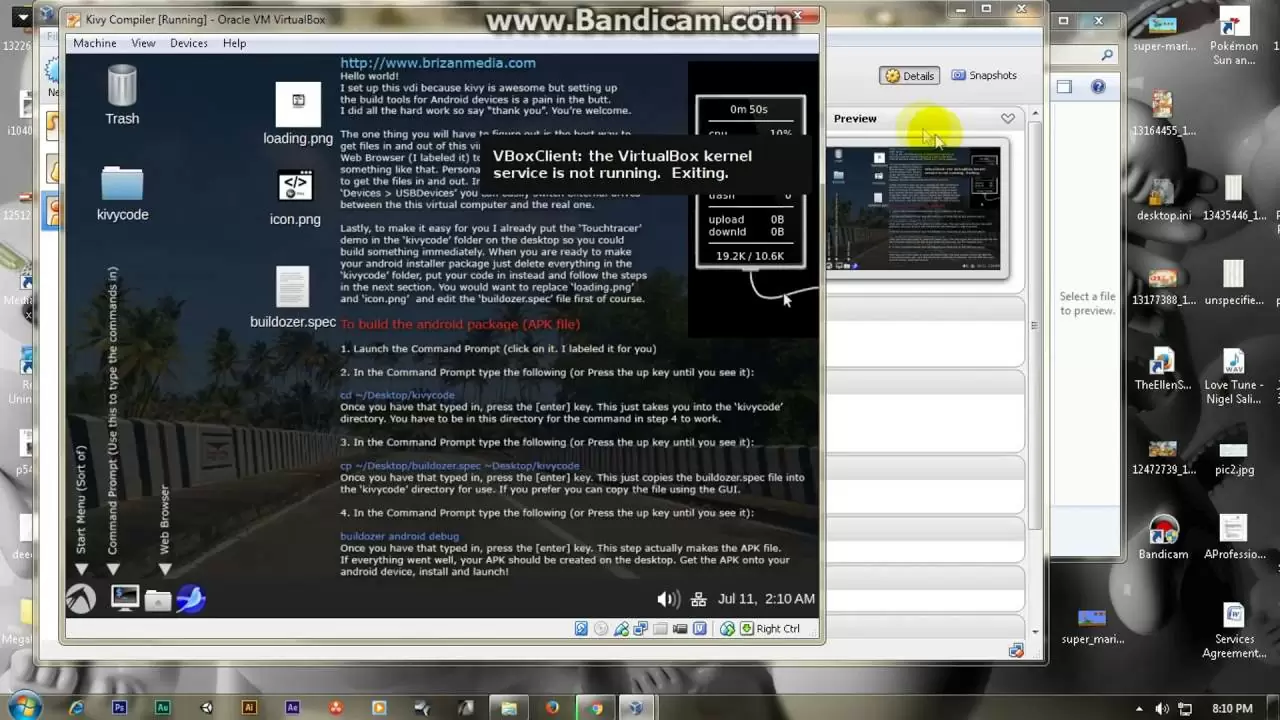Open the Windows Start button

[25, 706]
